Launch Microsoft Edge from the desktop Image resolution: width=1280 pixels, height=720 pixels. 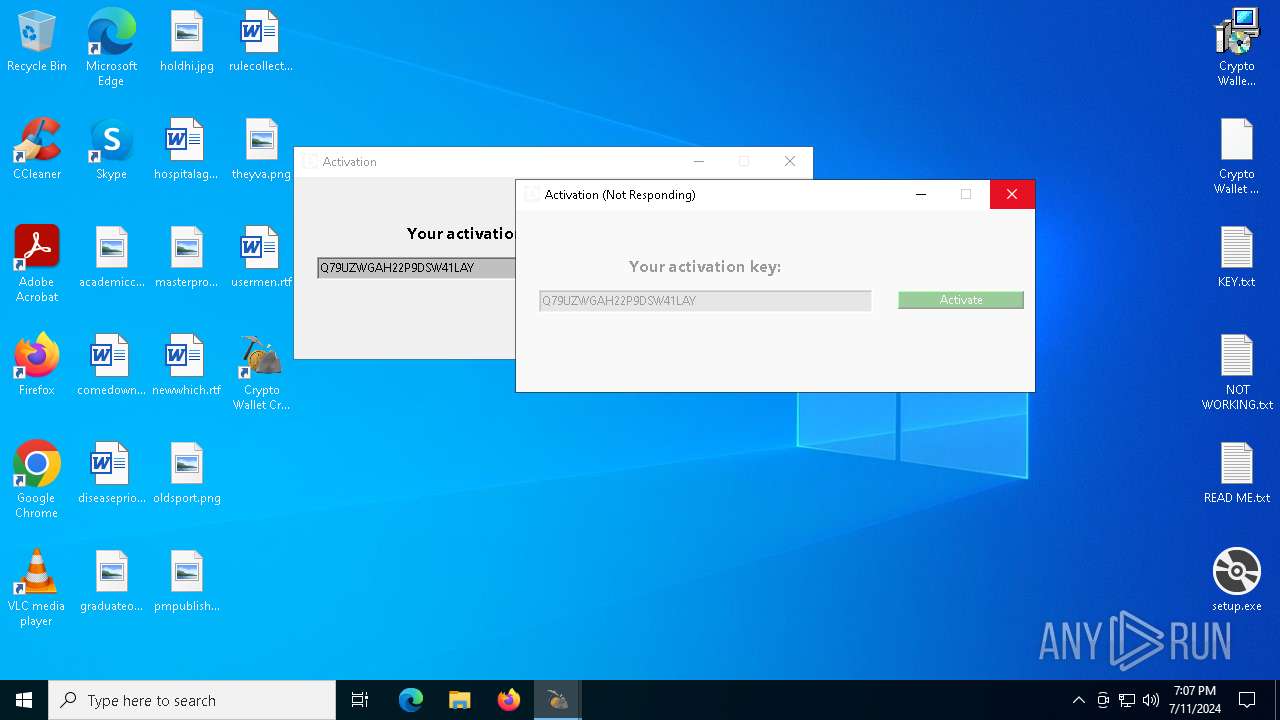point(111,48)
